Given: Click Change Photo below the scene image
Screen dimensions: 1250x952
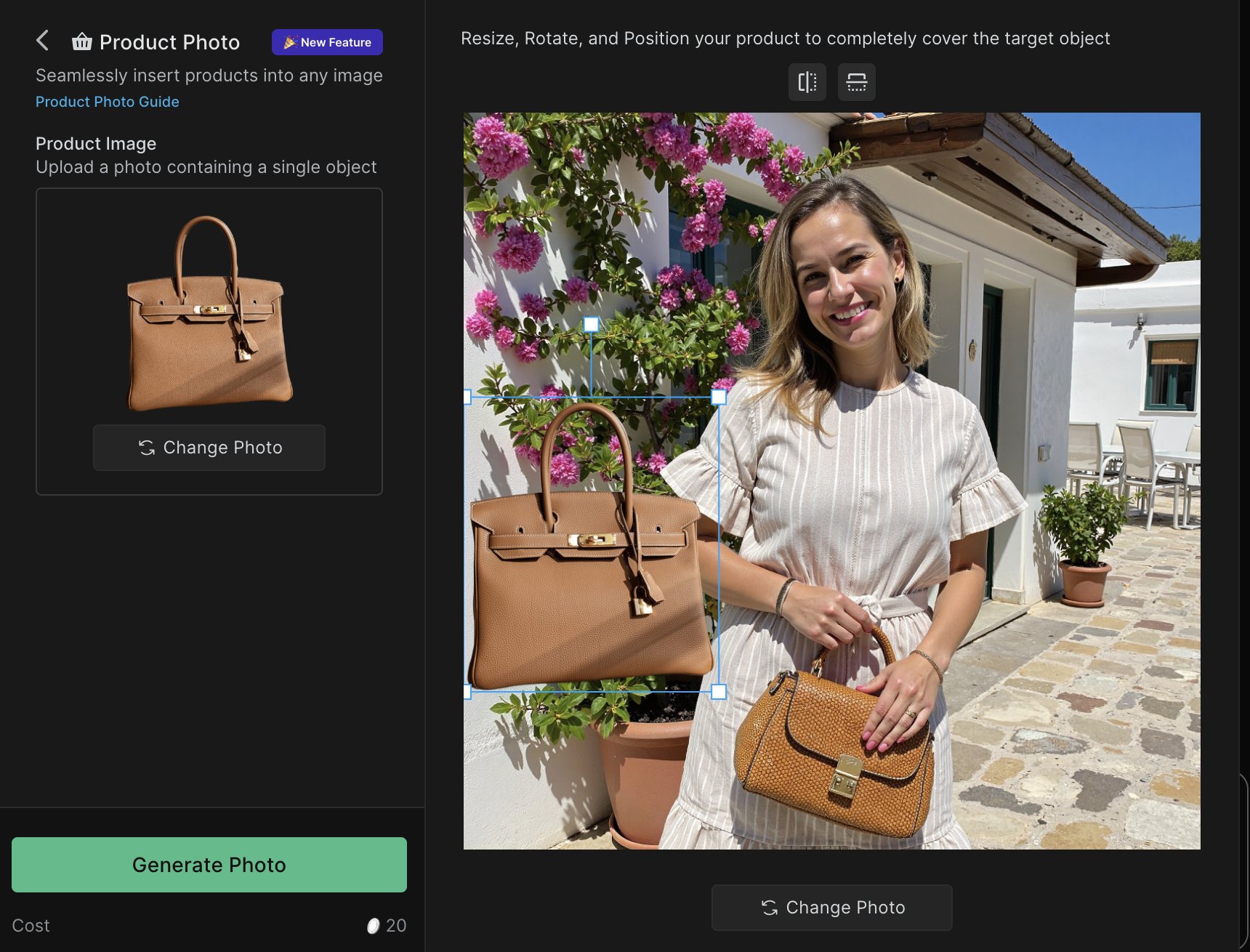Looking at the screenshot, I should point(832,908).
